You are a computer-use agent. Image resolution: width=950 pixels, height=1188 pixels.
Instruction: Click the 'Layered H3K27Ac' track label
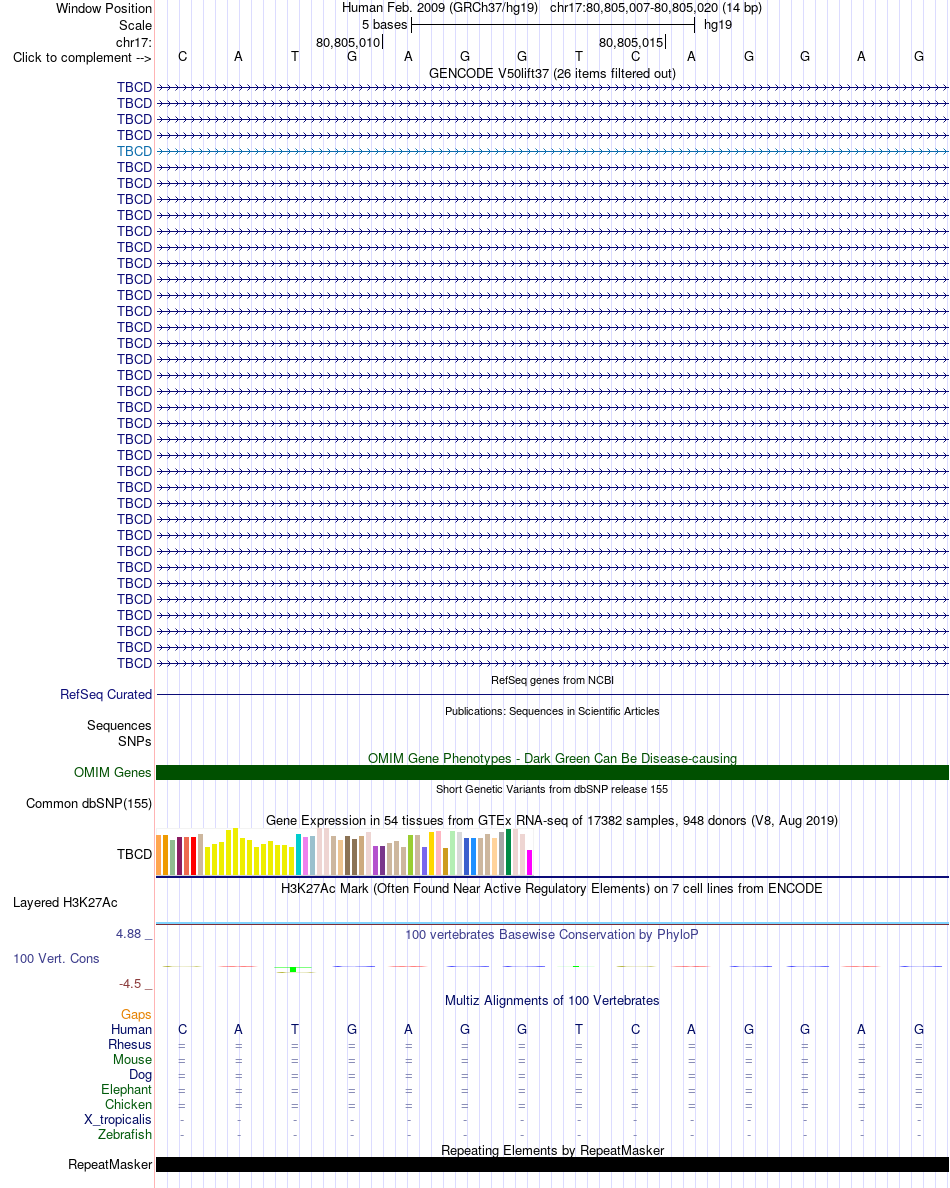click(65, 902)
